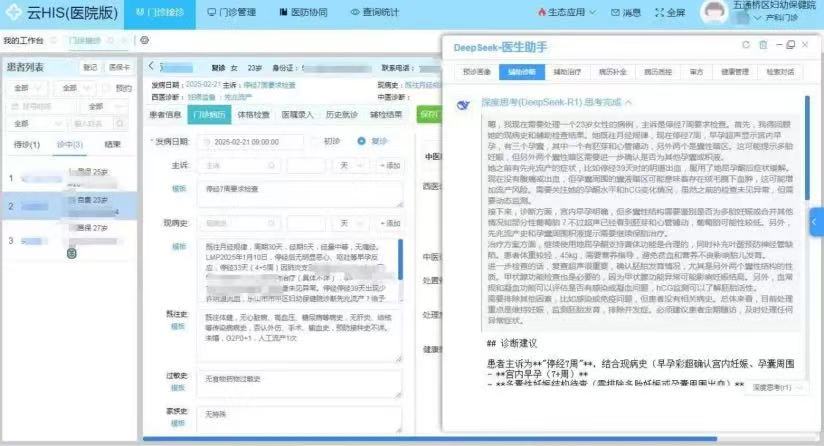Switch to 诊中(3) tab

pyautogui.click(x=70, y=144)
